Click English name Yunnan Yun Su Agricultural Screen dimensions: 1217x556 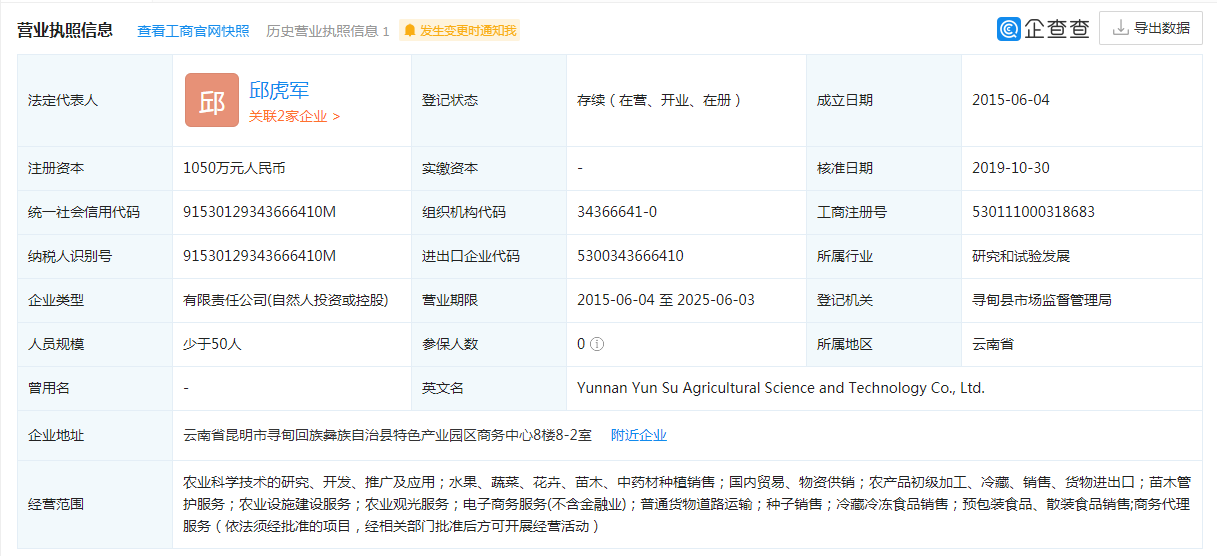pos(781,388)
